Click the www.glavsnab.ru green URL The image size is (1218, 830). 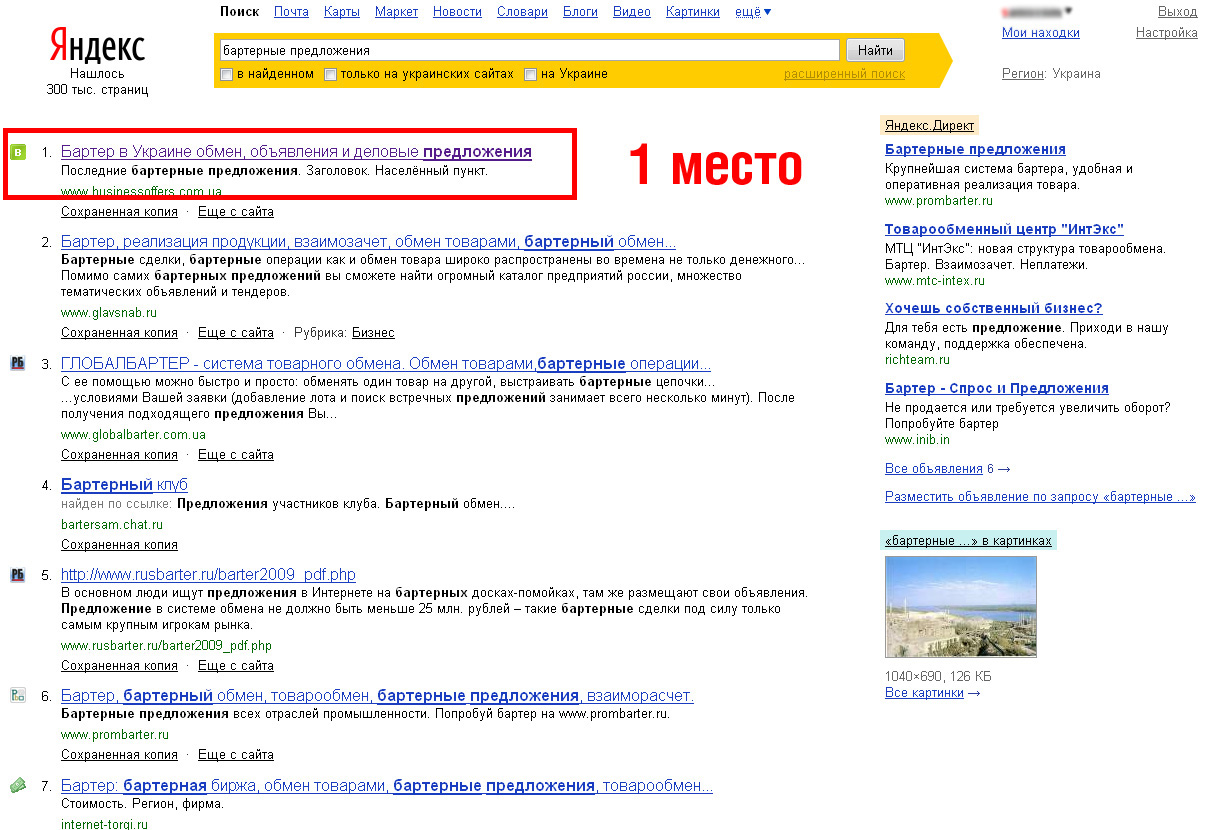(109, 313)
